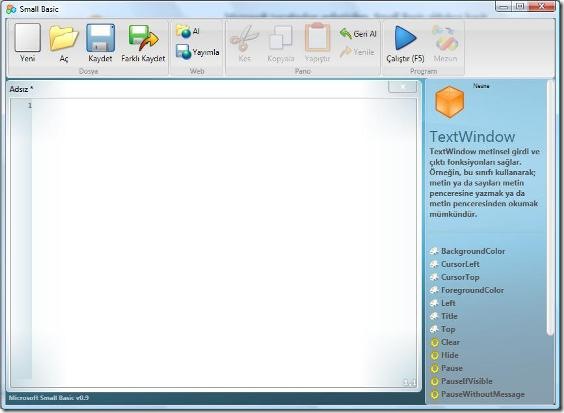Close the Adsız editor document tab
564x413 pixels.
coord(402,87)
